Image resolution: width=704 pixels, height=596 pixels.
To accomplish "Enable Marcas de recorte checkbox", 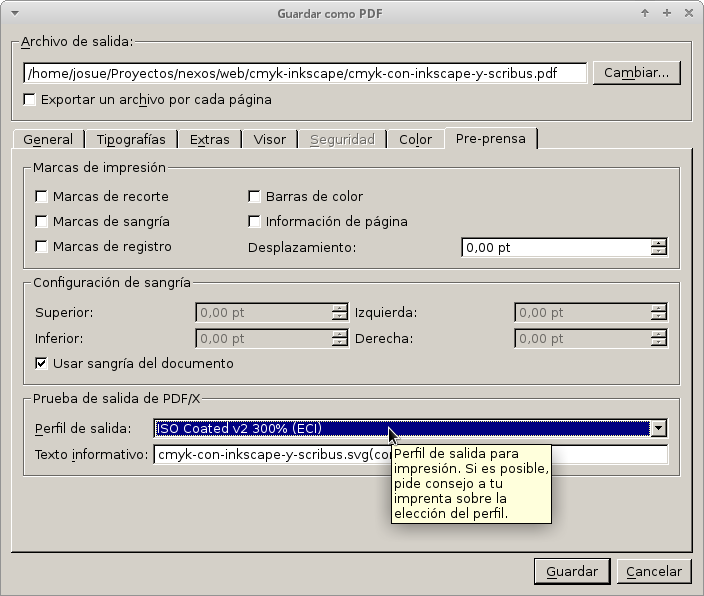I will click(42, 197).
